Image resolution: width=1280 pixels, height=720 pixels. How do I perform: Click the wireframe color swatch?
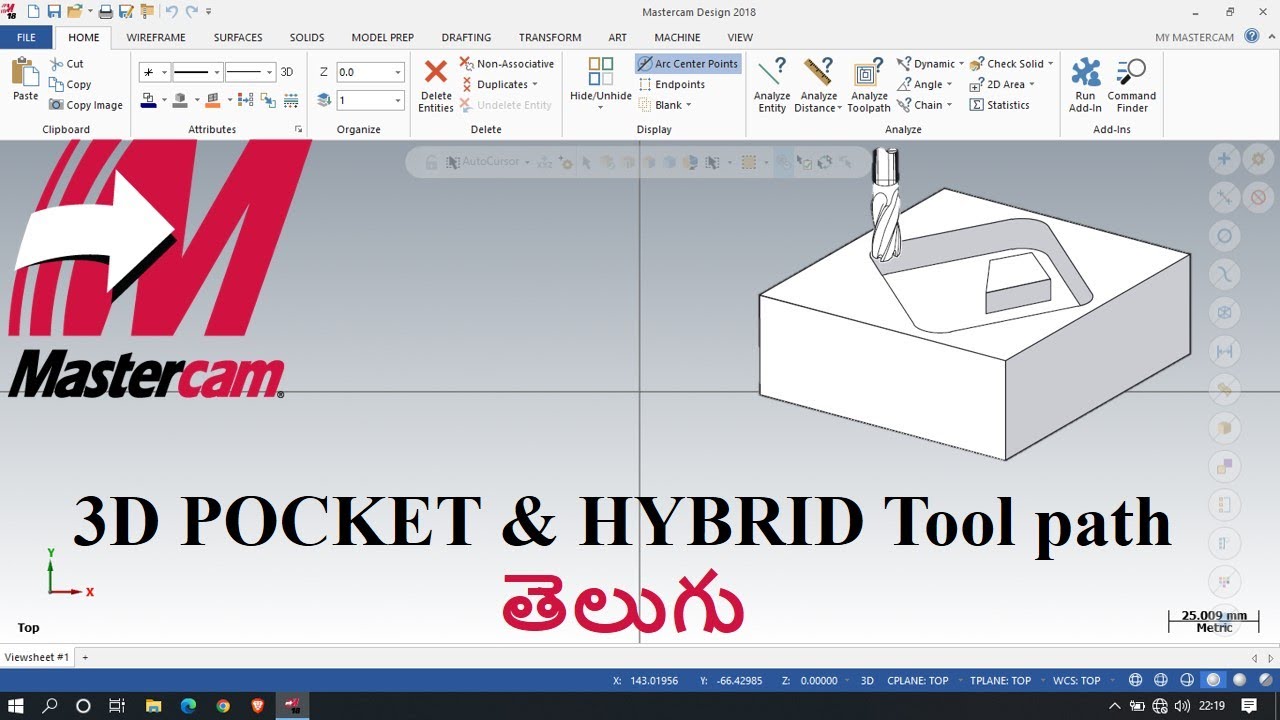(x=148, y=100)
